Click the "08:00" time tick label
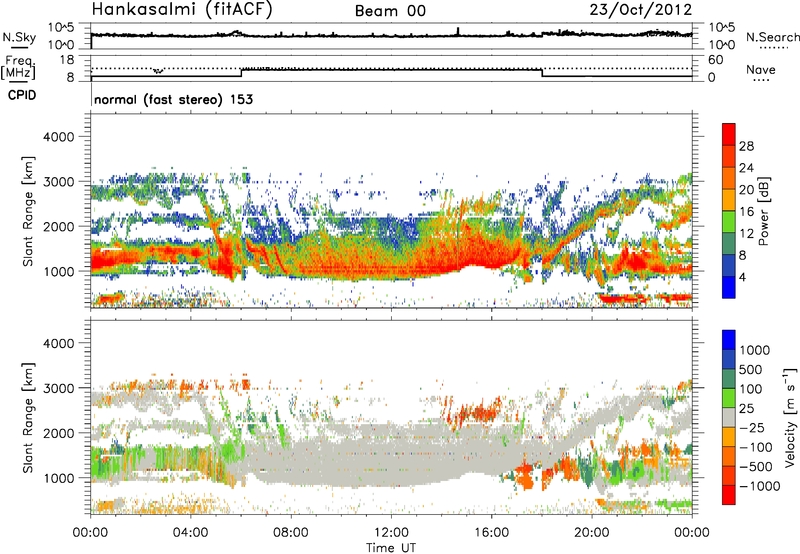The image size is (800, 554). click(x=291, y=533)
